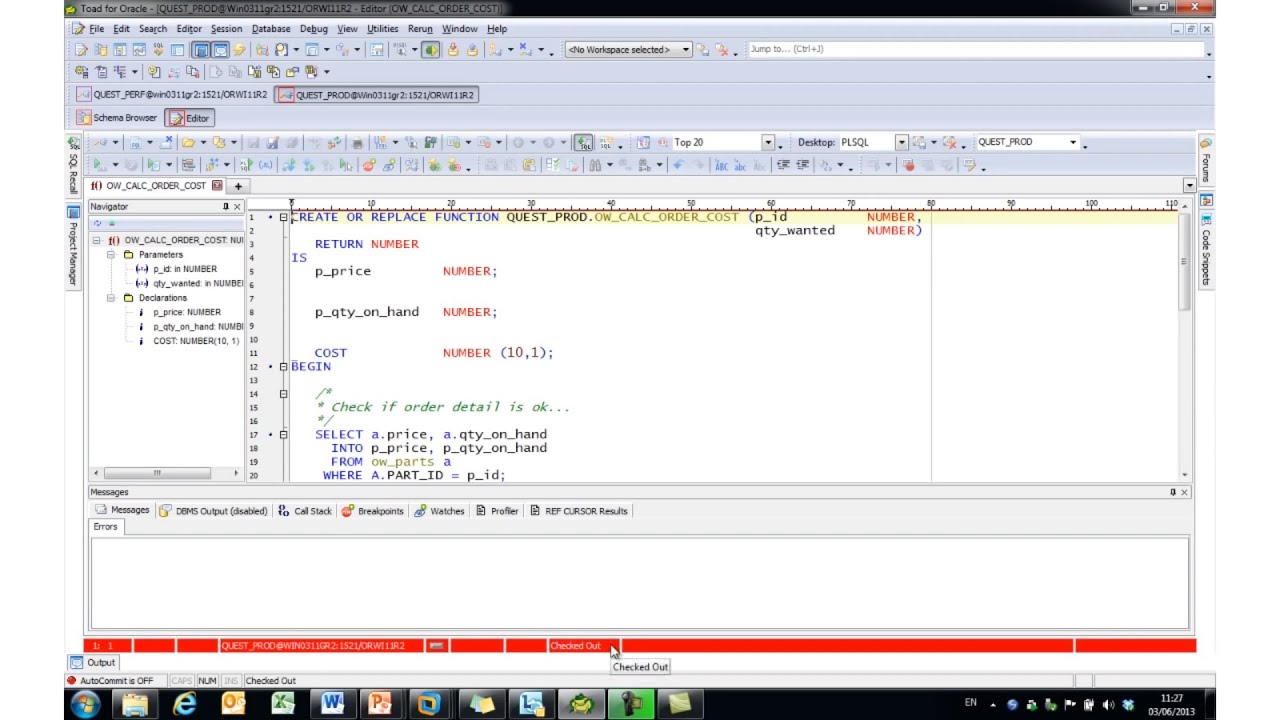Close the OW_CALC_ORDER_COST editor tab
Viewport: 1280px width, 720px height.
click(217, 186)
